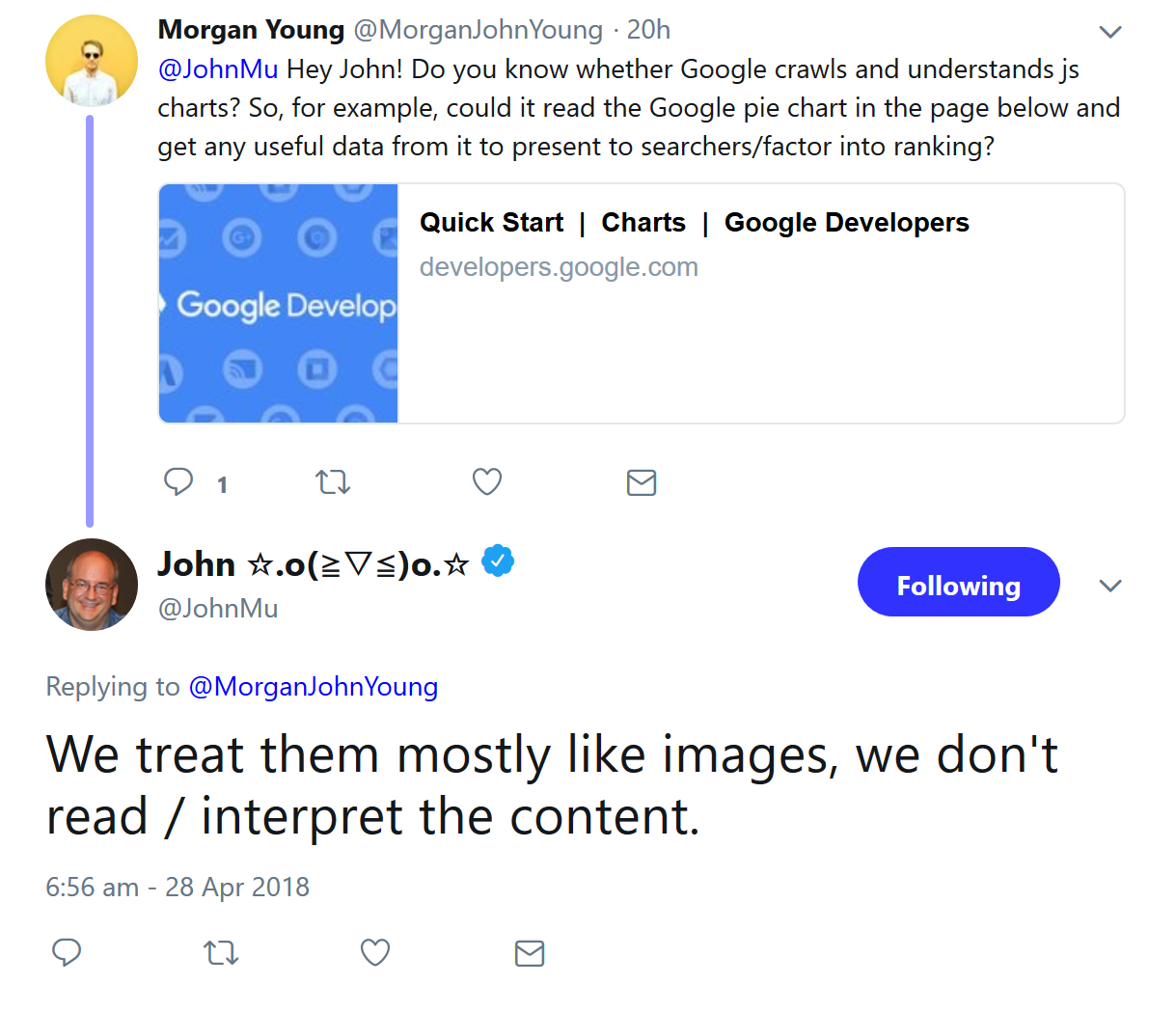Click the 20h timestamp on Morgan's tweet
Screen dimensions: 1176x1012
[x=647, y=30]
